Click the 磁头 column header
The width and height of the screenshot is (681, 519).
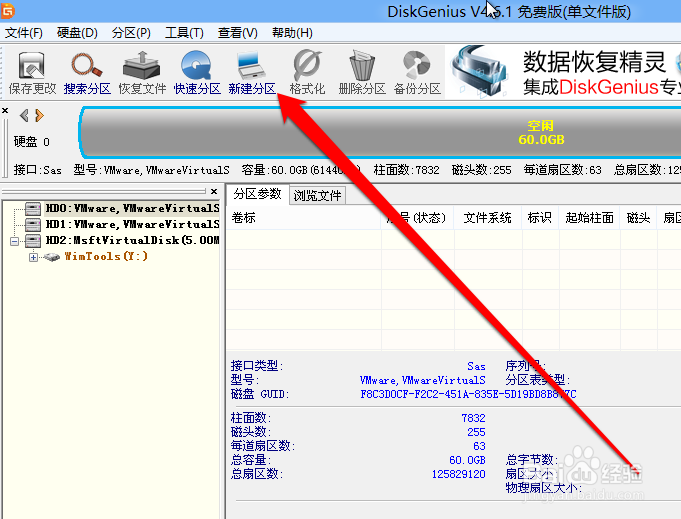[638, 218]
